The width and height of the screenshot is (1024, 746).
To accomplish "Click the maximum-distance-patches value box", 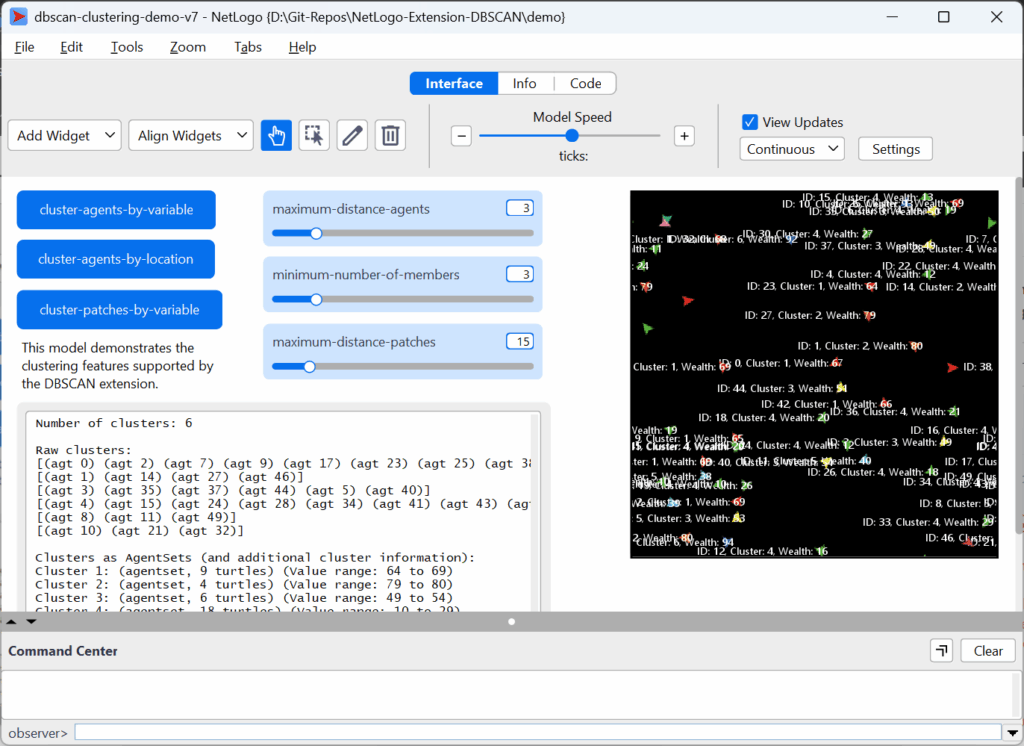I will 520,342.
